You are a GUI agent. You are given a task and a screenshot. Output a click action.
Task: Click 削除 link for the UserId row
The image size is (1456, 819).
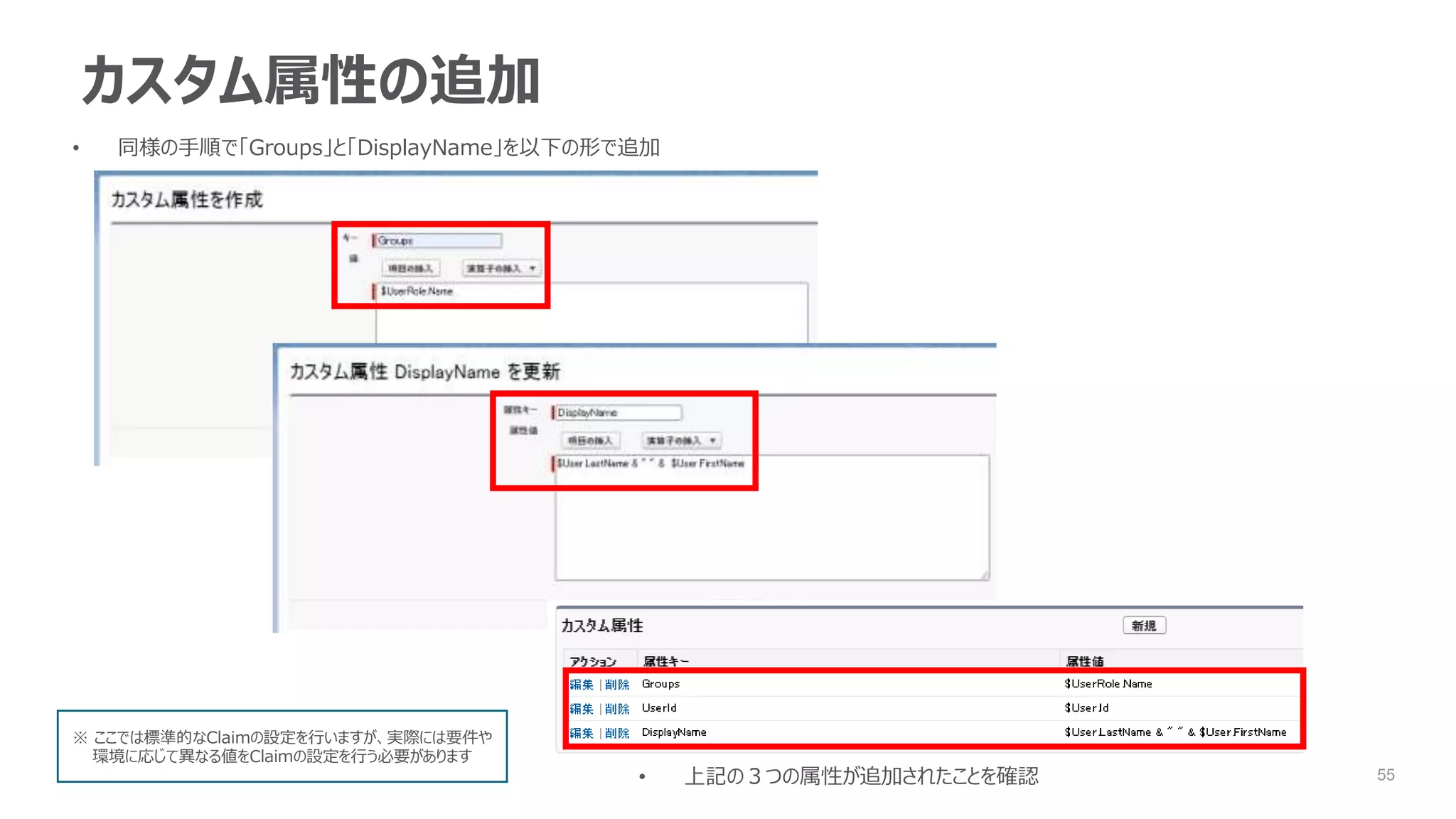click(617, 708)
